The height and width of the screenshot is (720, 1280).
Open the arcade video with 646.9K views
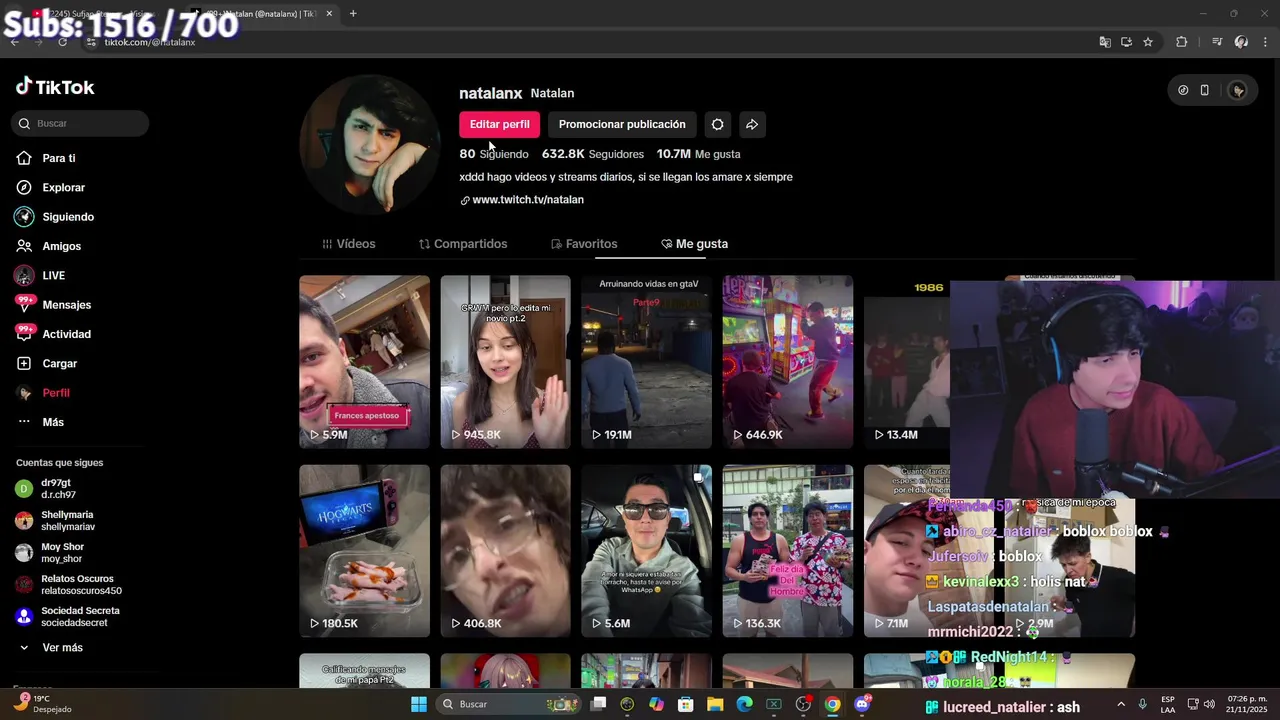click(788, 362)
